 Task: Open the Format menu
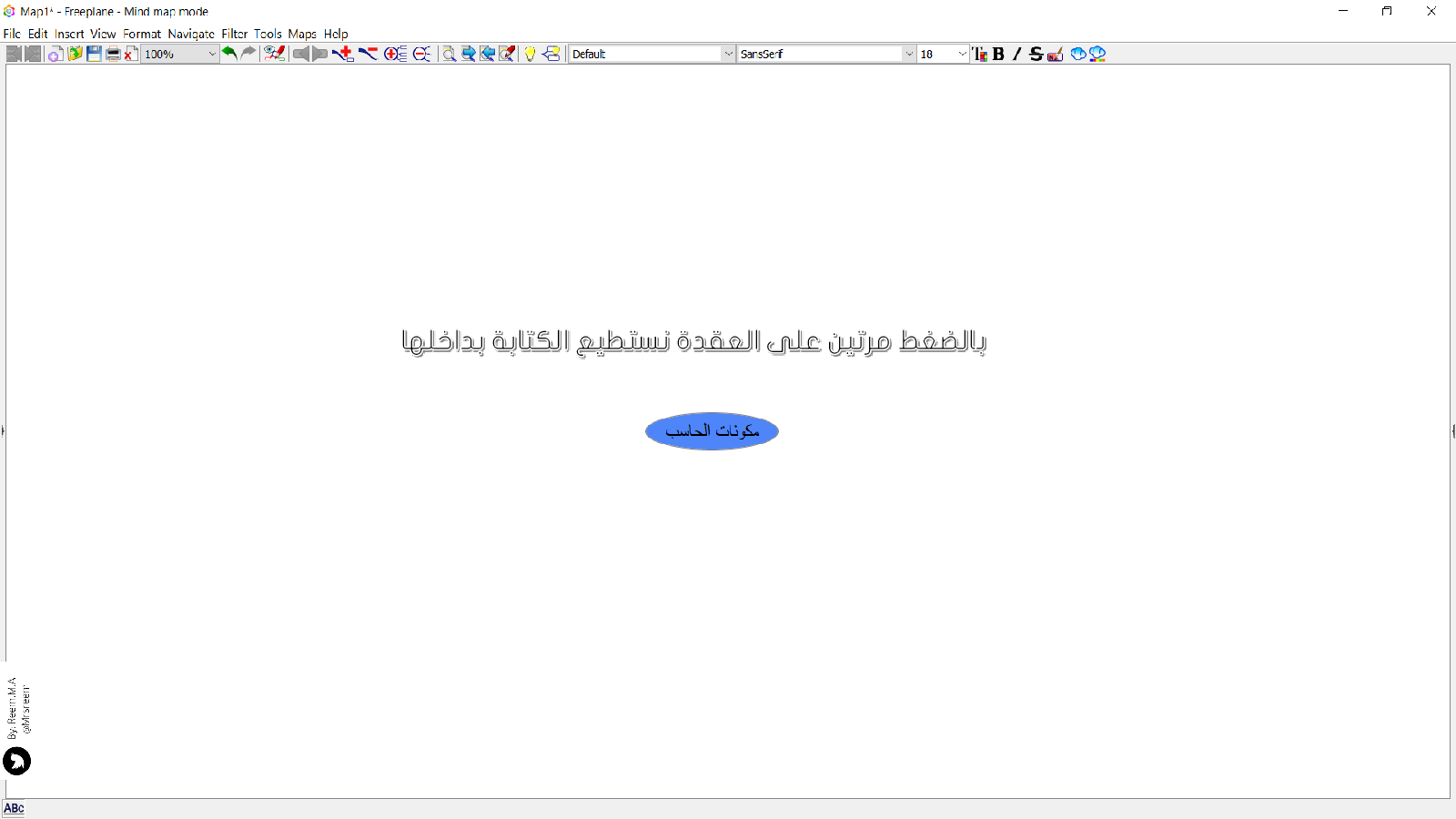click(x=142, y=34)
